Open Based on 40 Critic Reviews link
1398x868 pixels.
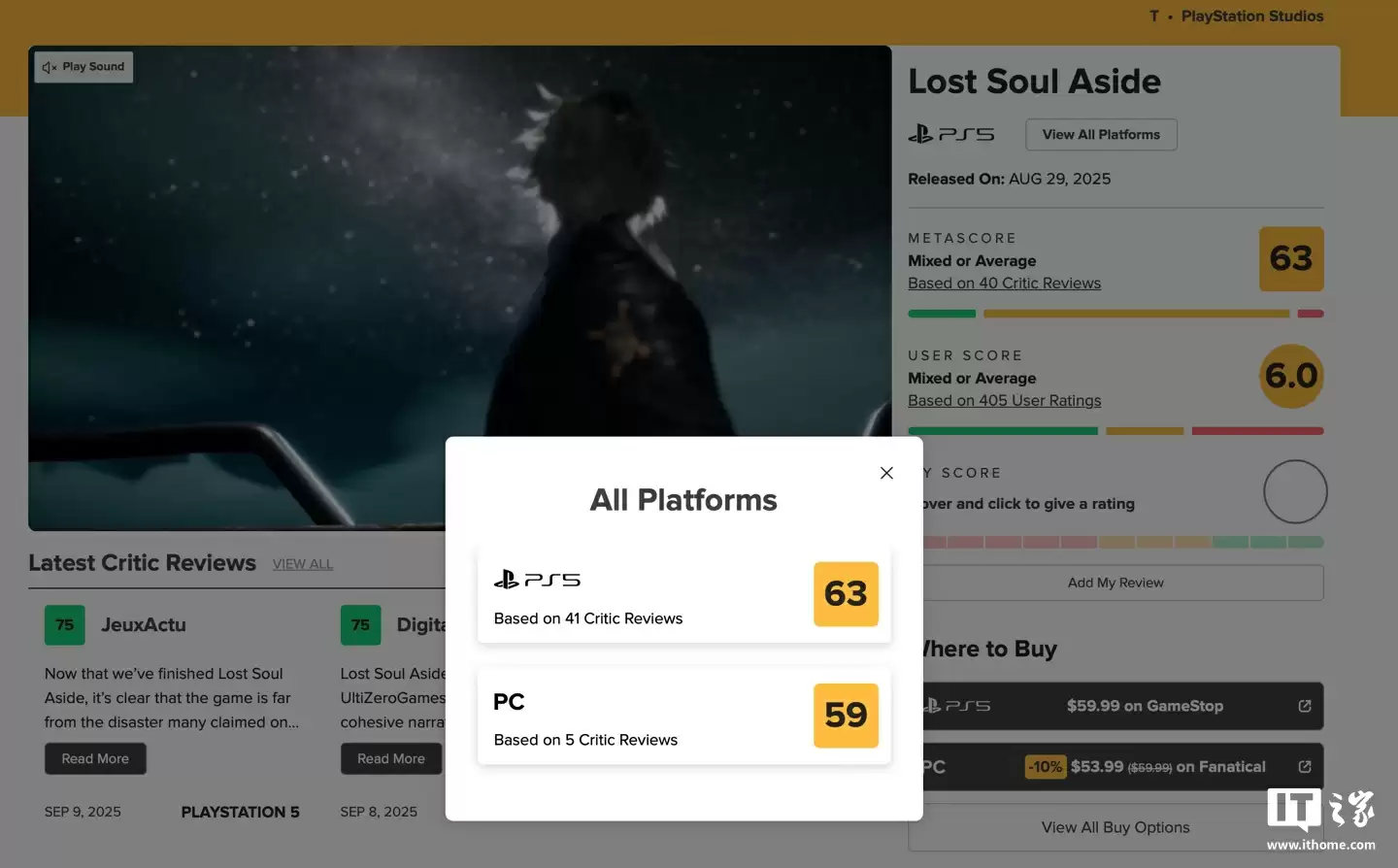click(1004, 284)
